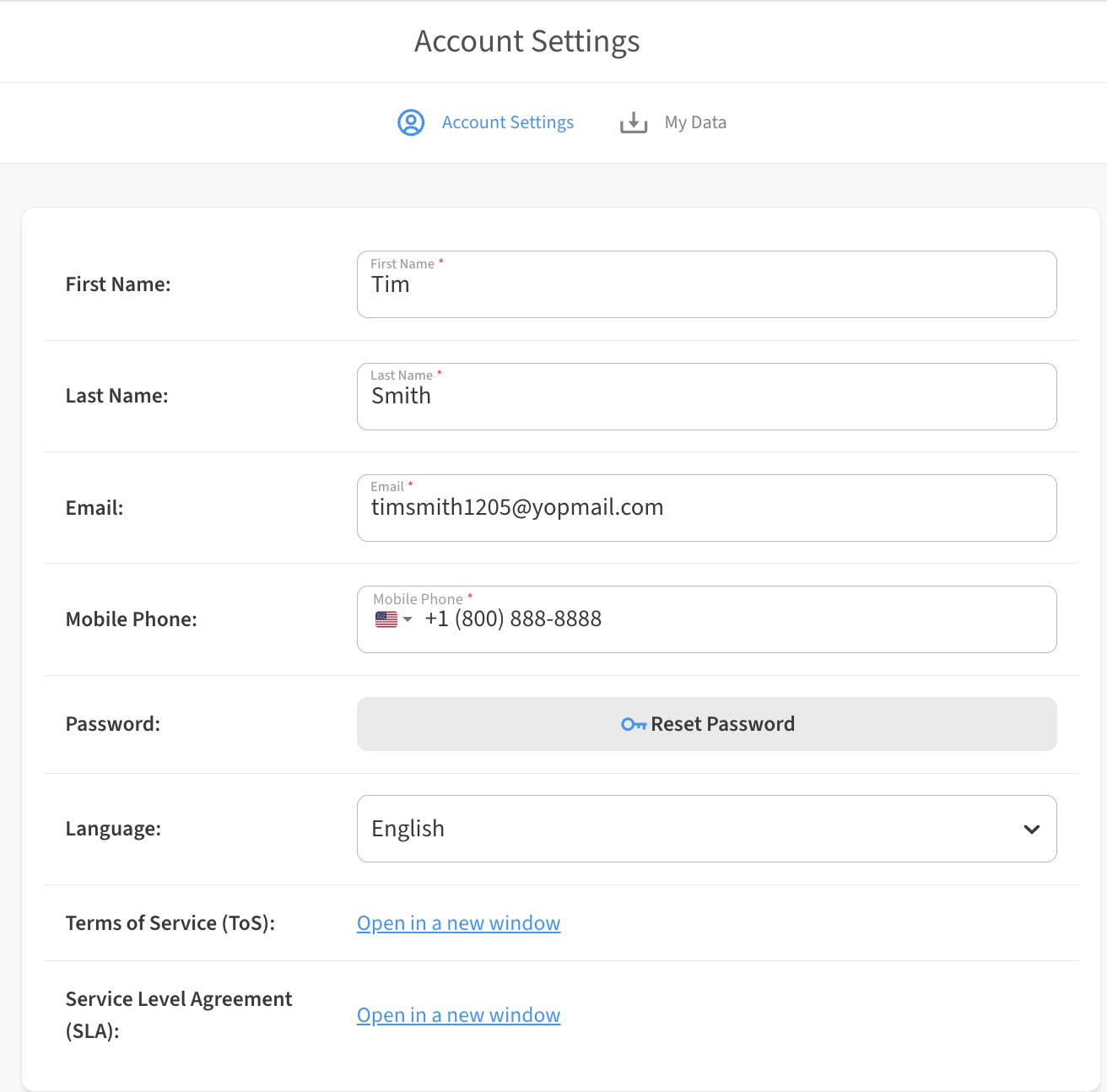Focus the First Name field containing Tim
This screenshot has width=1107, height=1092.
(706, 285)
